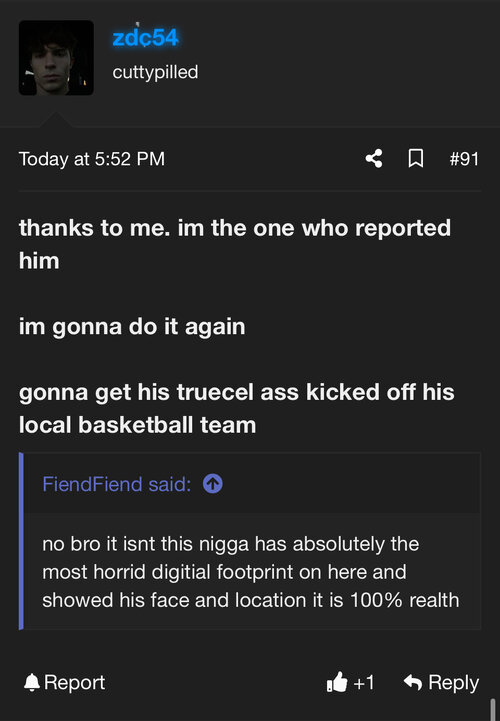Click the zdc54 username link
The image size is (500, 721).
point(145,38)
